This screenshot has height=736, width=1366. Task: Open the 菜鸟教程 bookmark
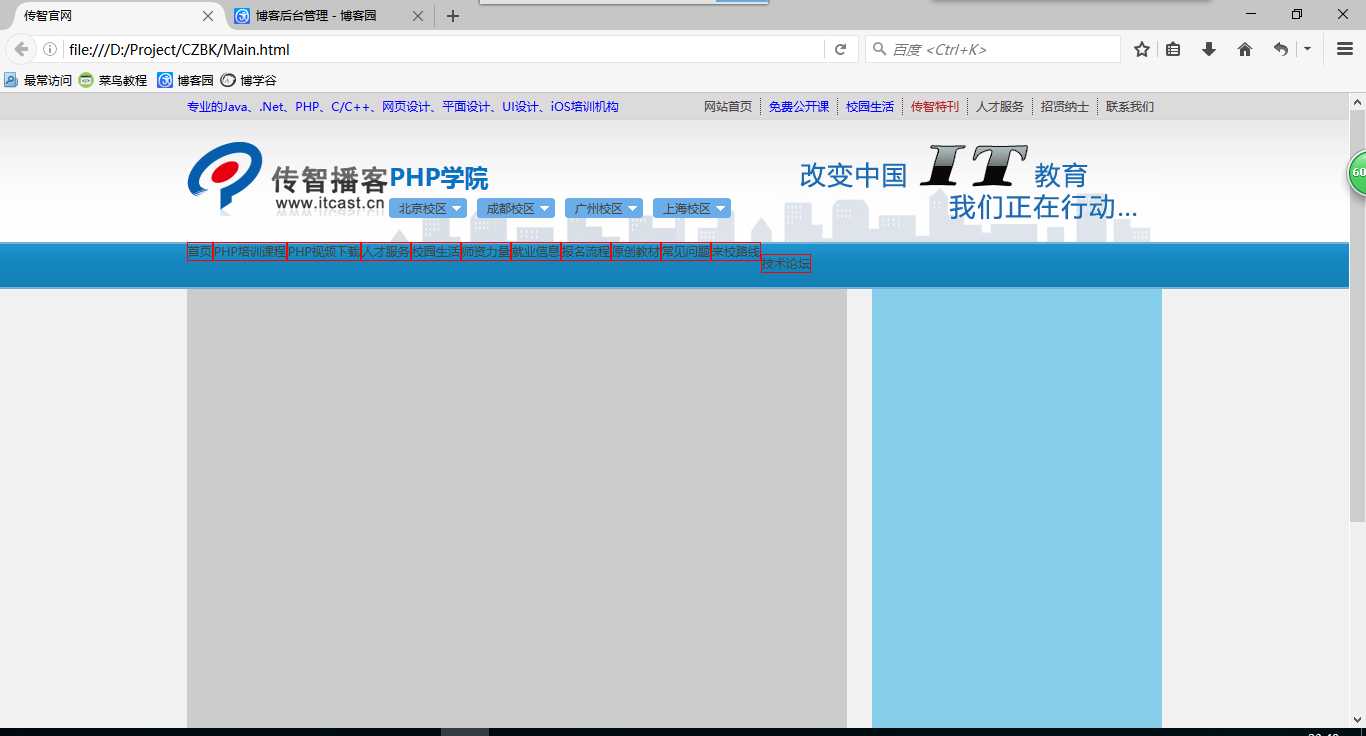(113, 80)
